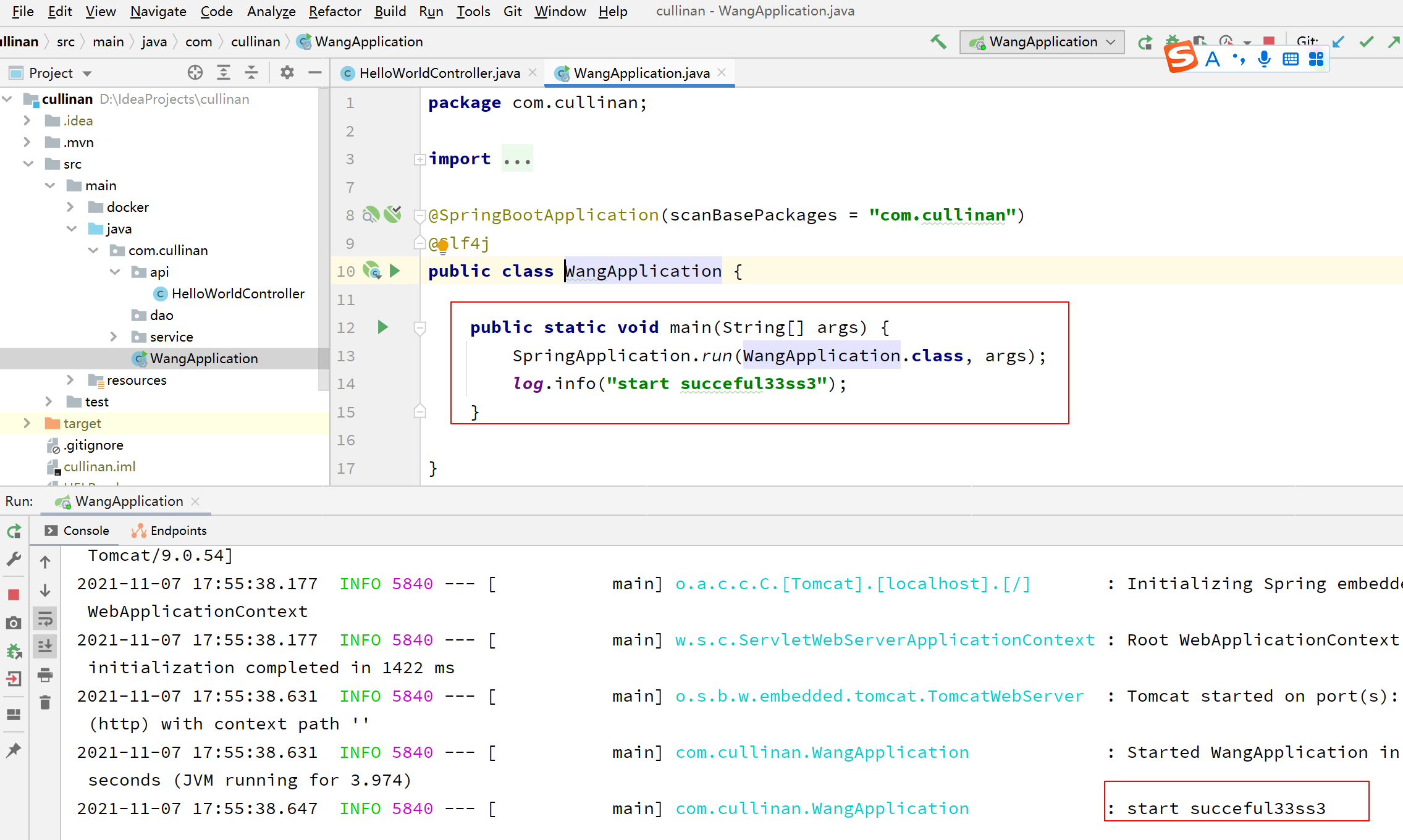Toggle scroll to end in console
Screen dimensions: 1403x840
click(x=45, y=647)
